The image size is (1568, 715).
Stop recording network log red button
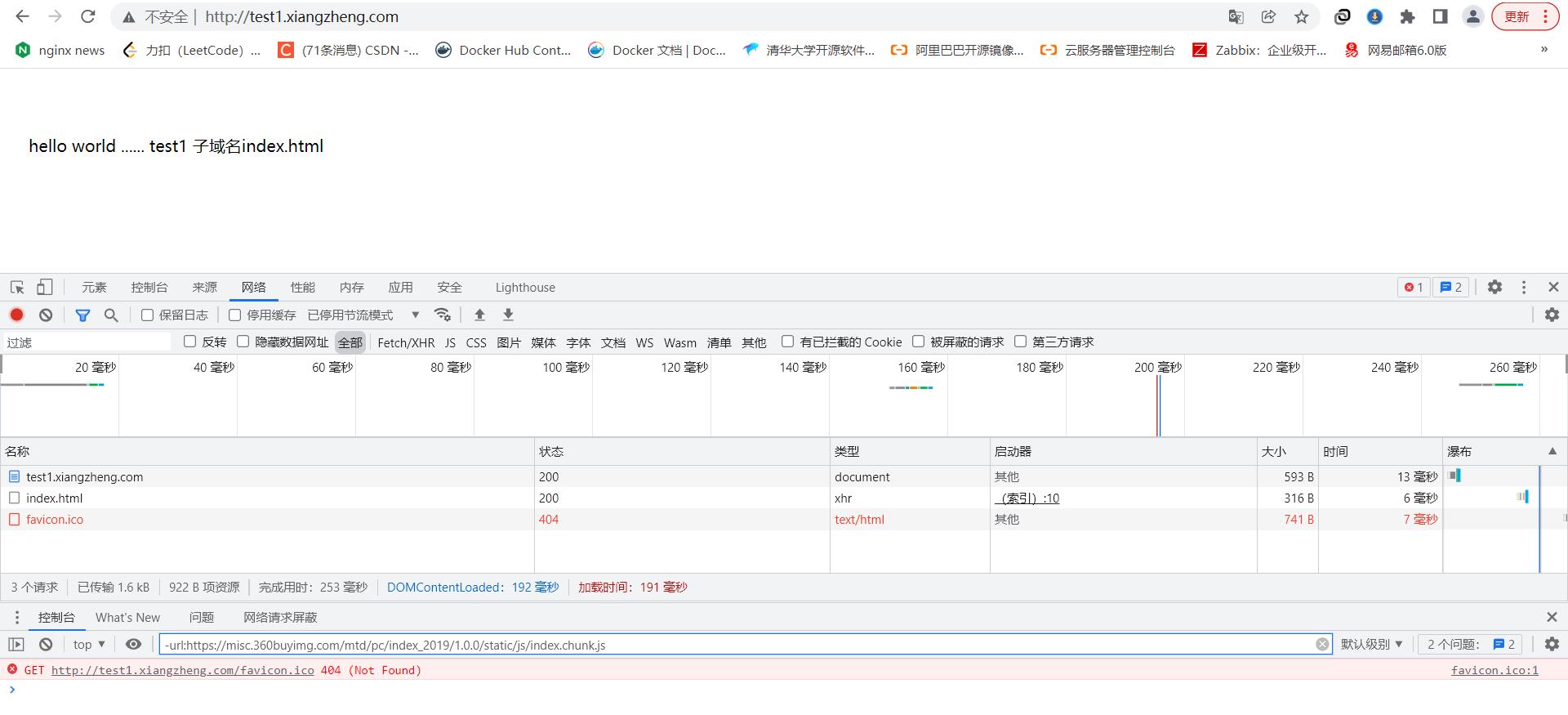click(16, 315)
